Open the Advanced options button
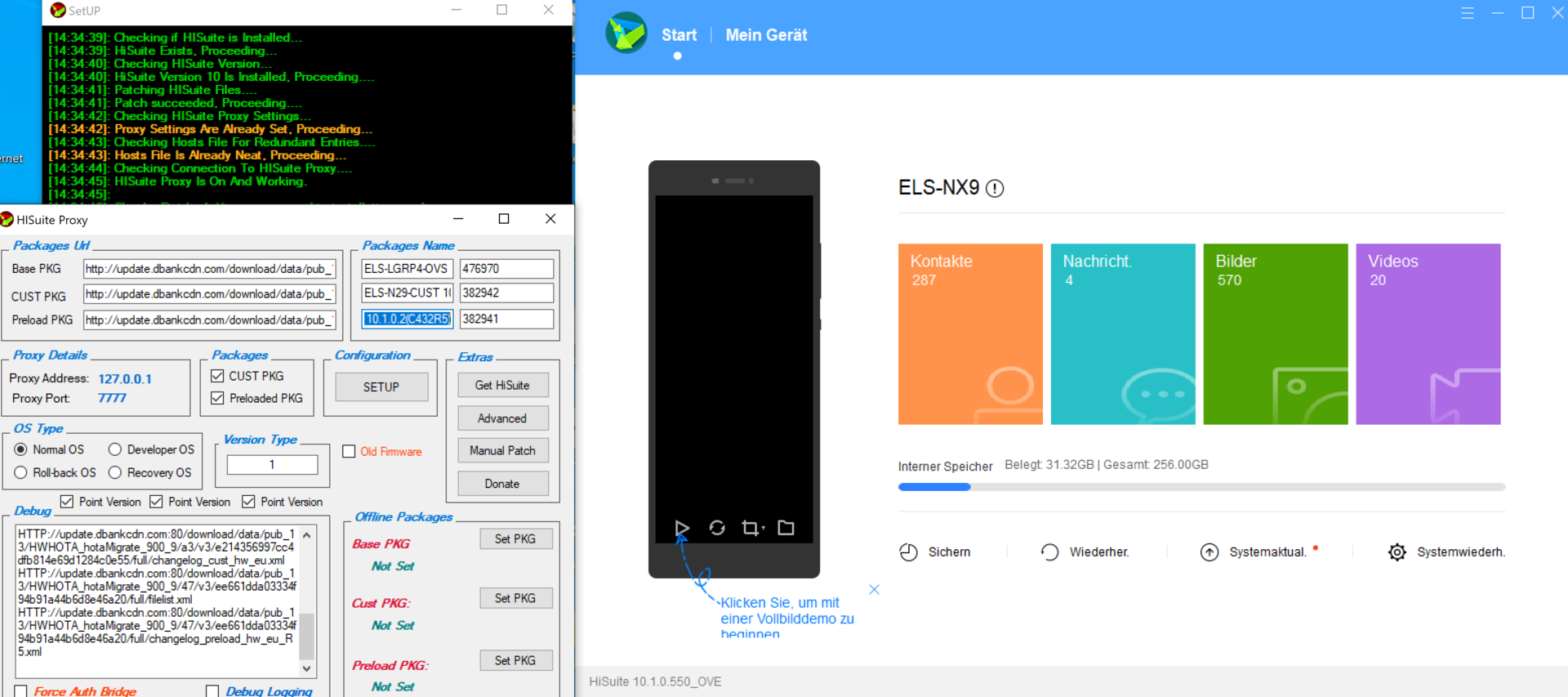 [x=502, y=418]
